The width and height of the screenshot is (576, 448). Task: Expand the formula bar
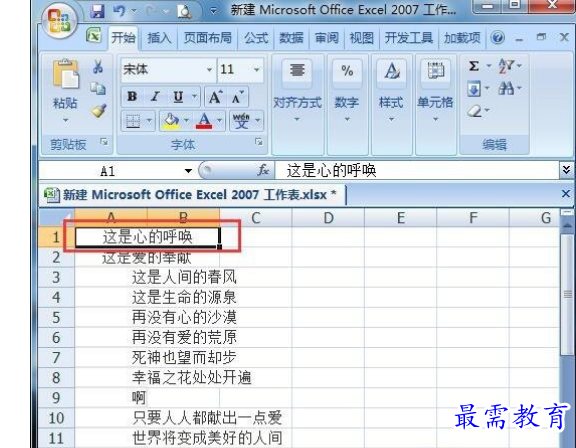(566, 170)
